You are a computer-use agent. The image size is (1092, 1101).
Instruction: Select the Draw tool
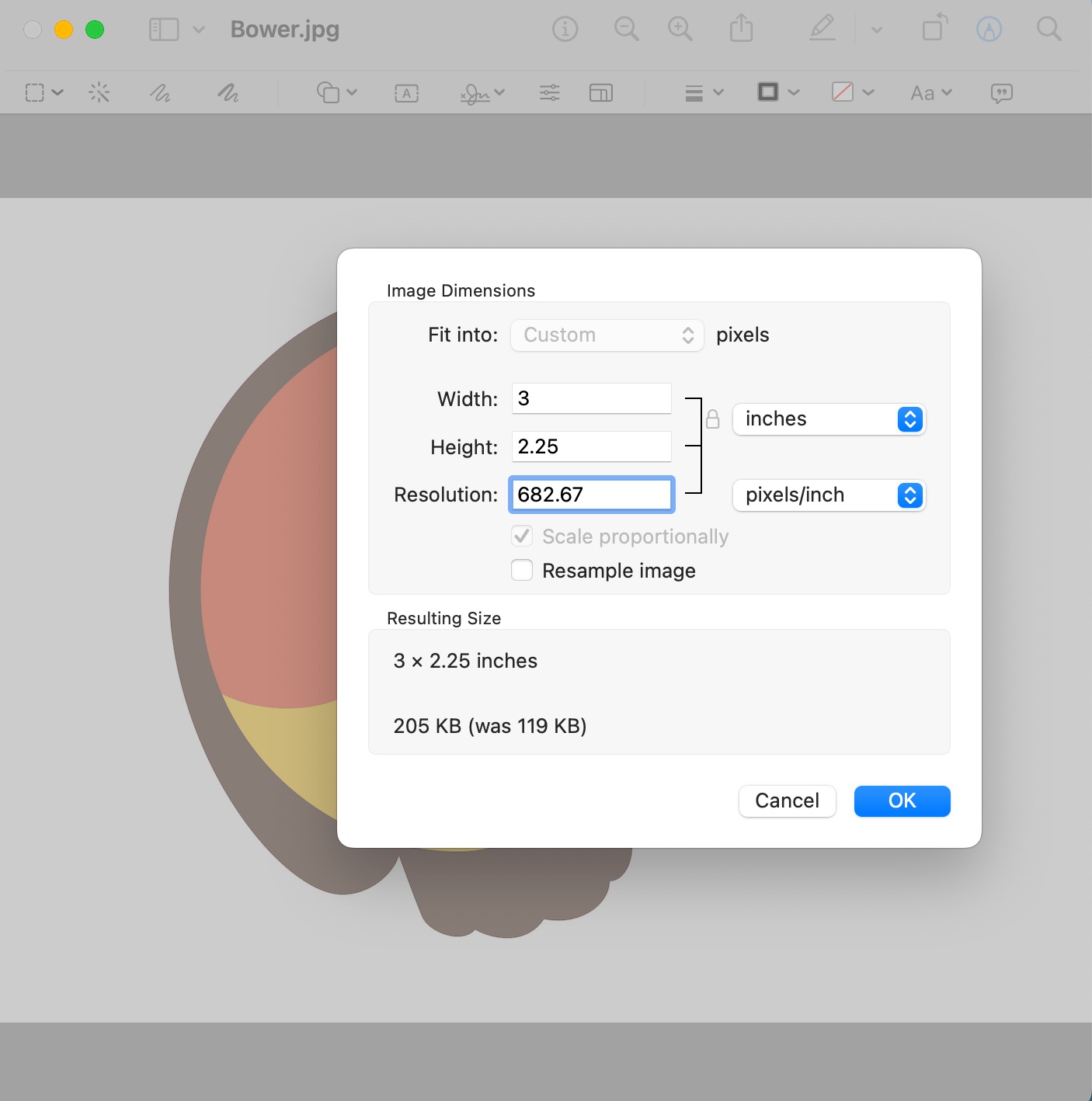point(228,92)
